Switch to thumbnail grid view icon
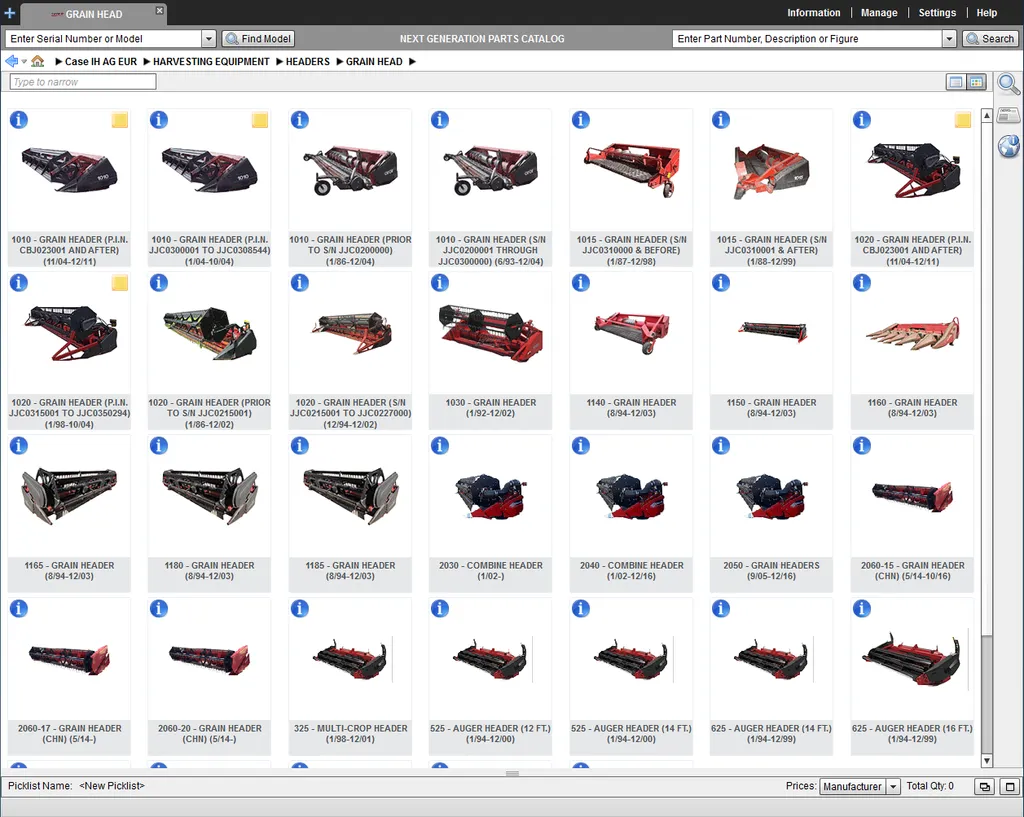Viewport: 1024px width, 817px height. pyautogui.click(x=976, y=82)
